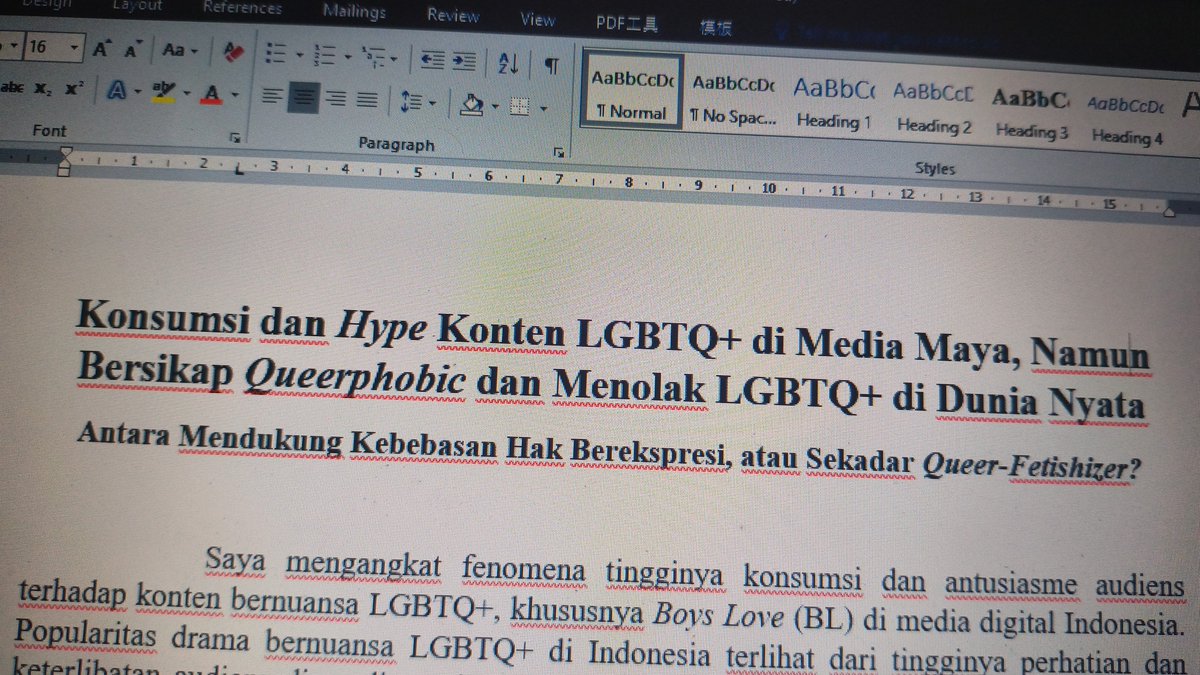The height and width of the screenshot is (675, 1200).
Task: Expand numbering library dropdown arrow
Action: tap(346, 57)
